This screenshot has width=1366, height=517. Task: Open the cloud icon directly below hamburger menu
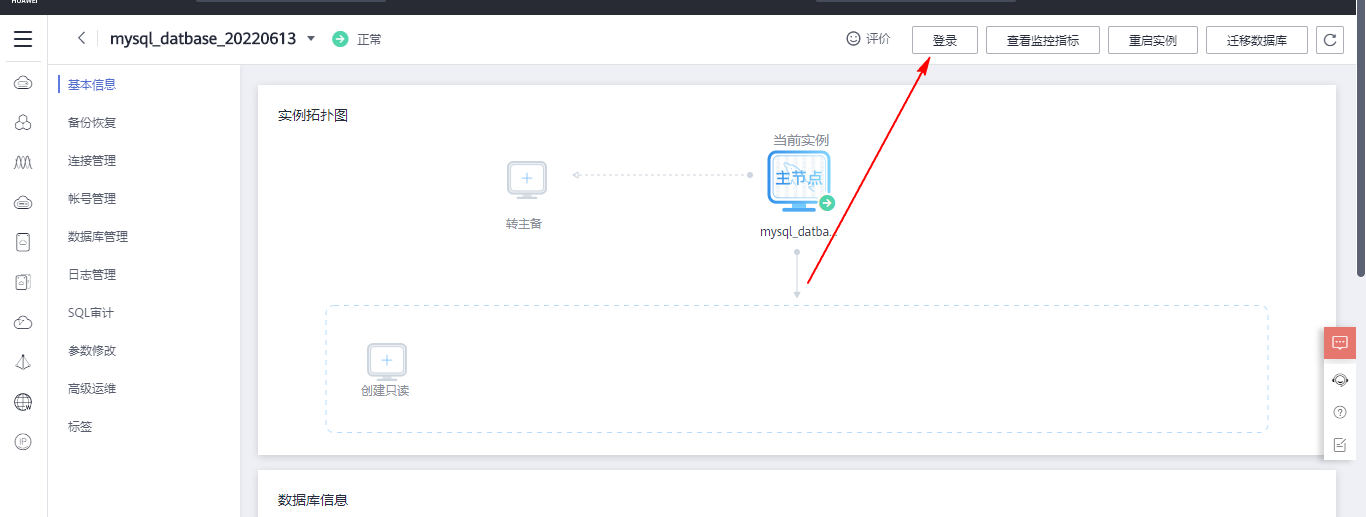(23, 82)
